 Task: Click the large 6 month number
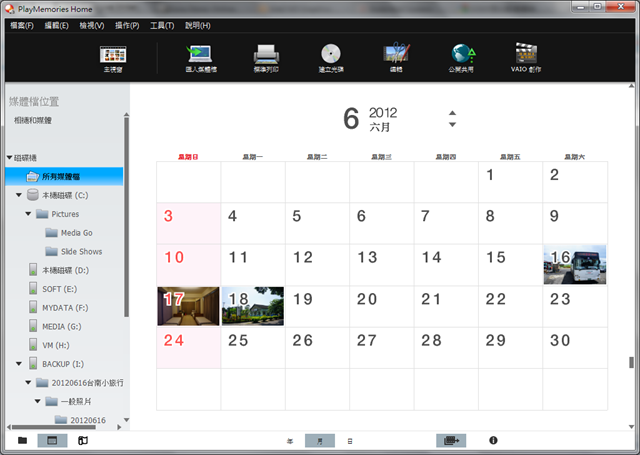point(351,119)
